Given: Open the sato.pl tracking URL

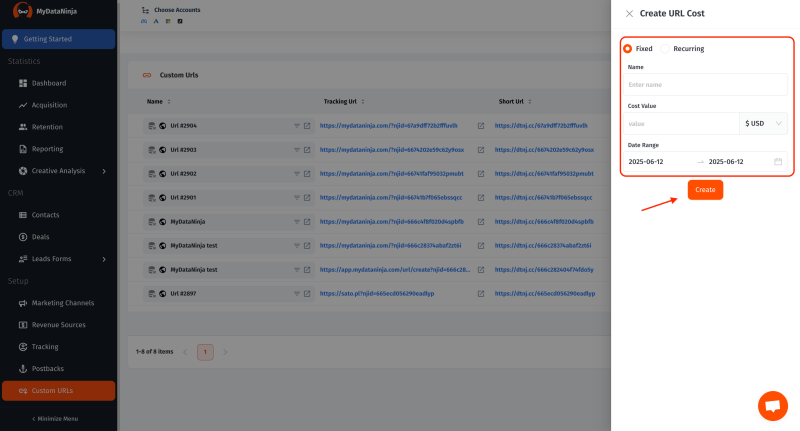Looking at the screenshot, I should pyautogui.click(x=377, y=294).
